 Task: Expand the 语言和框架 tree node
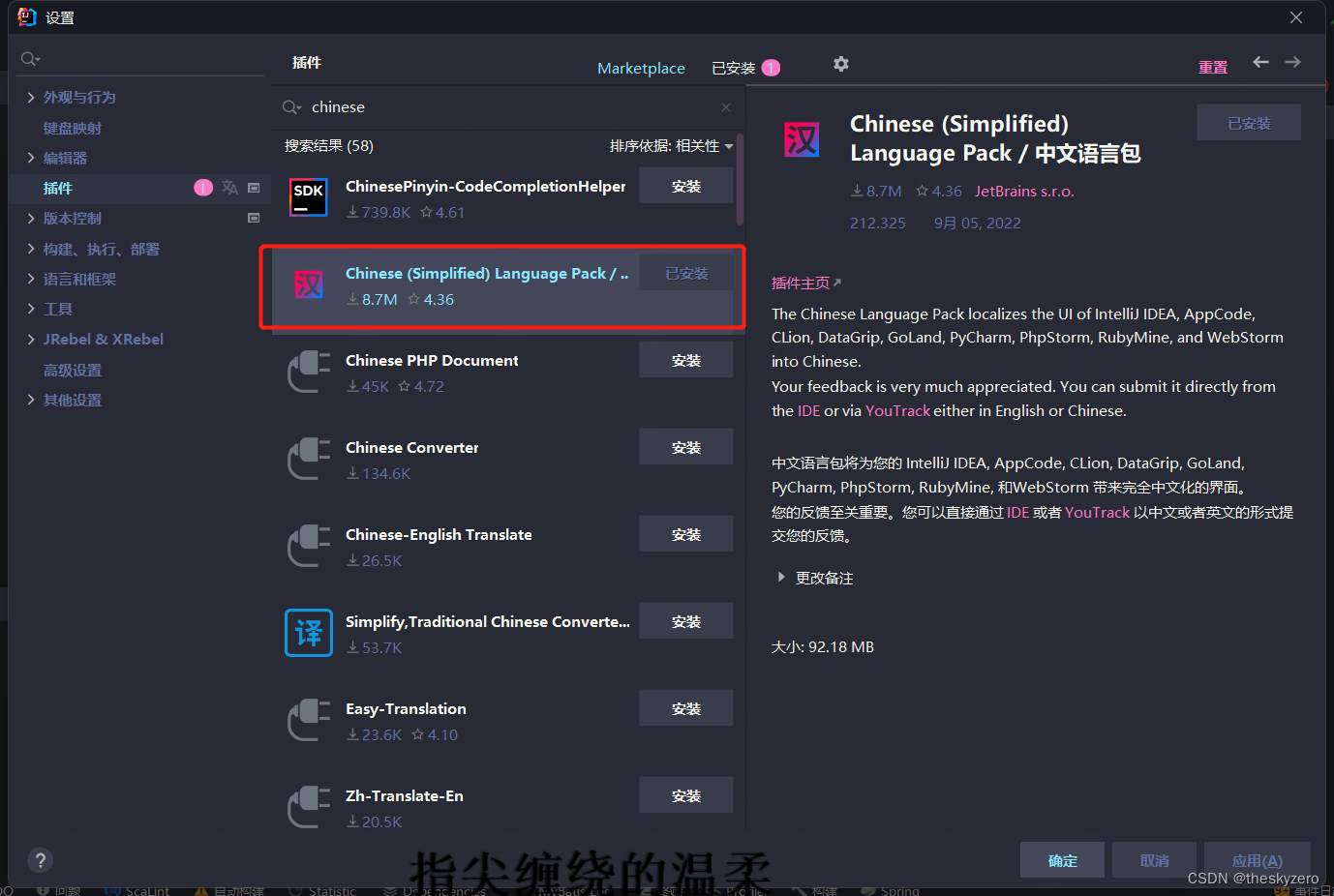pyautogui.click(x=31, y=279)
